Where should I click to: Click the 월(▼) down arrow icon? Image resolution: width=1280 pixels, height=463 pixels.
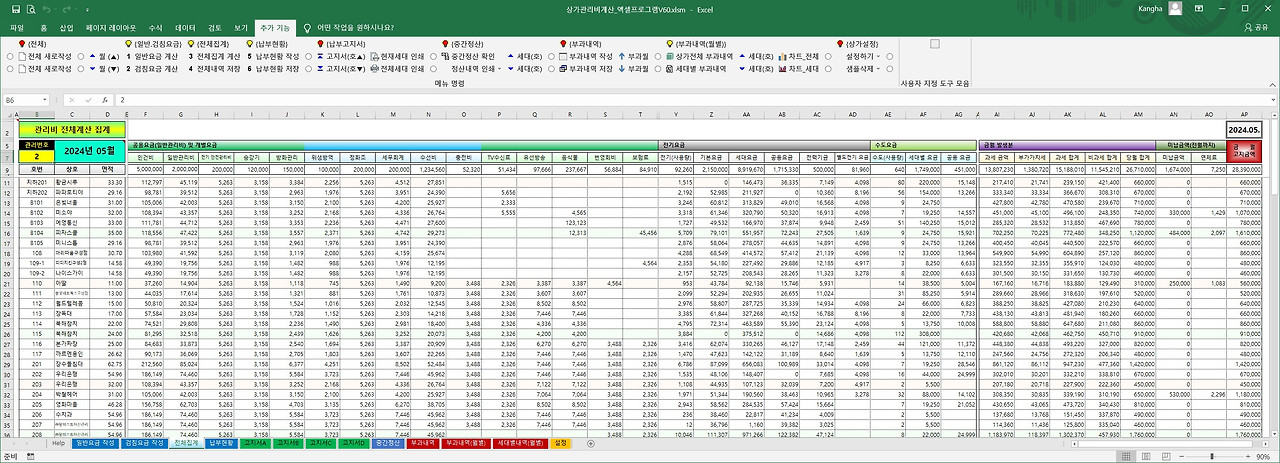(92, 69)
